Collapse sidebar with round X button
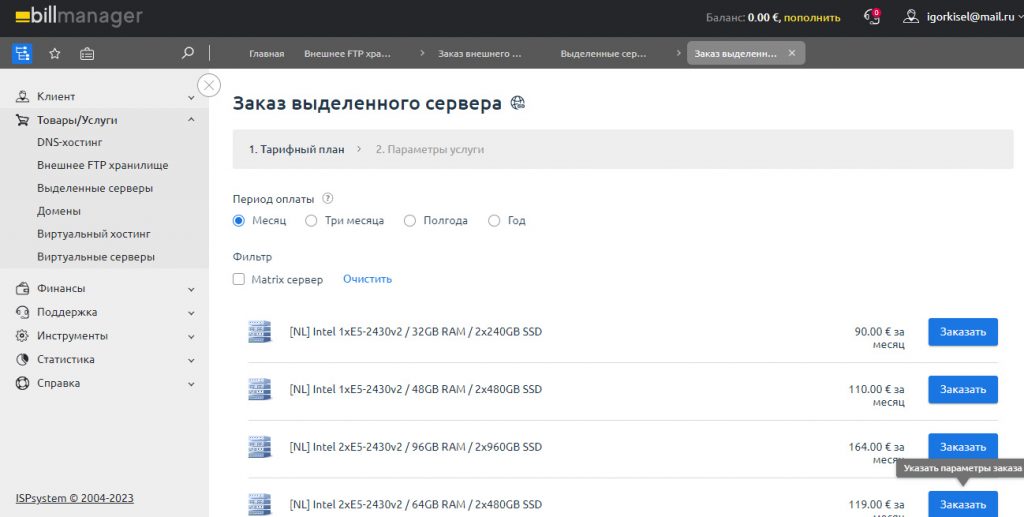1024x517 pixels. click(x=209, y=85)
